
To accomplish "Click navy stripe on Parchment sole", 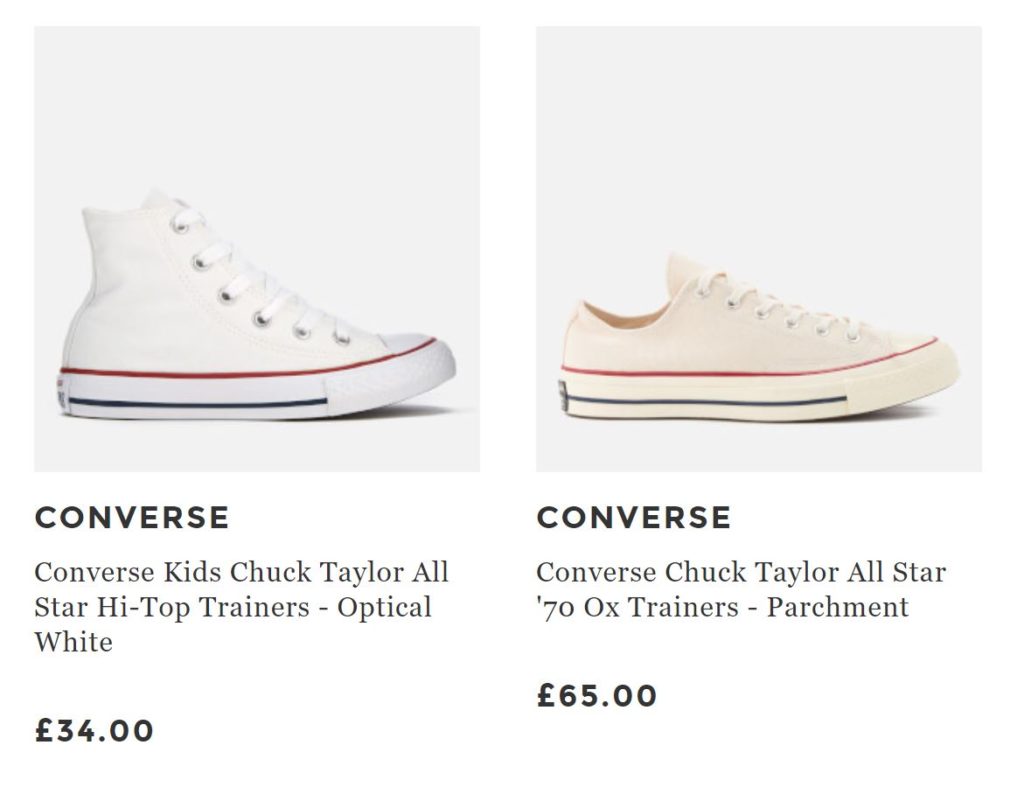I will (700, 402).
